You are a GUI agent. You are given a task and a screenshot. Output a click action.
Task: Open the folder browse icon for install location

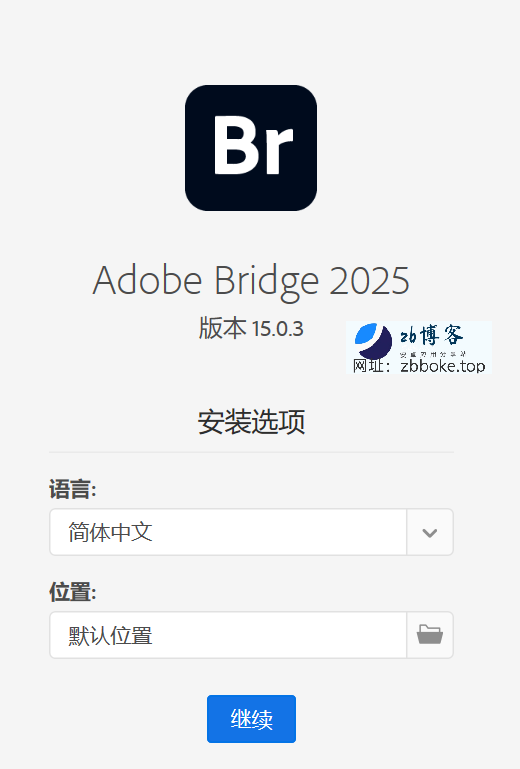tap(430, 635)
